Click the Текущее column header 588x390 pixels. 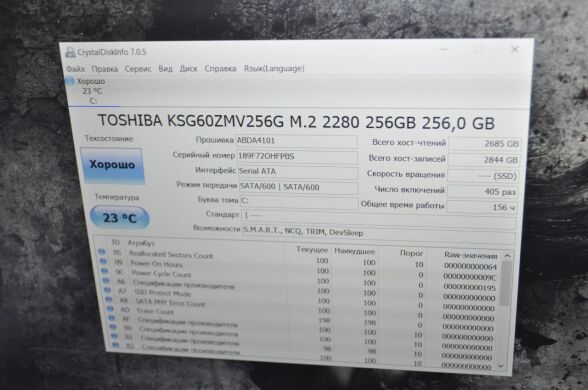(312, 250)
